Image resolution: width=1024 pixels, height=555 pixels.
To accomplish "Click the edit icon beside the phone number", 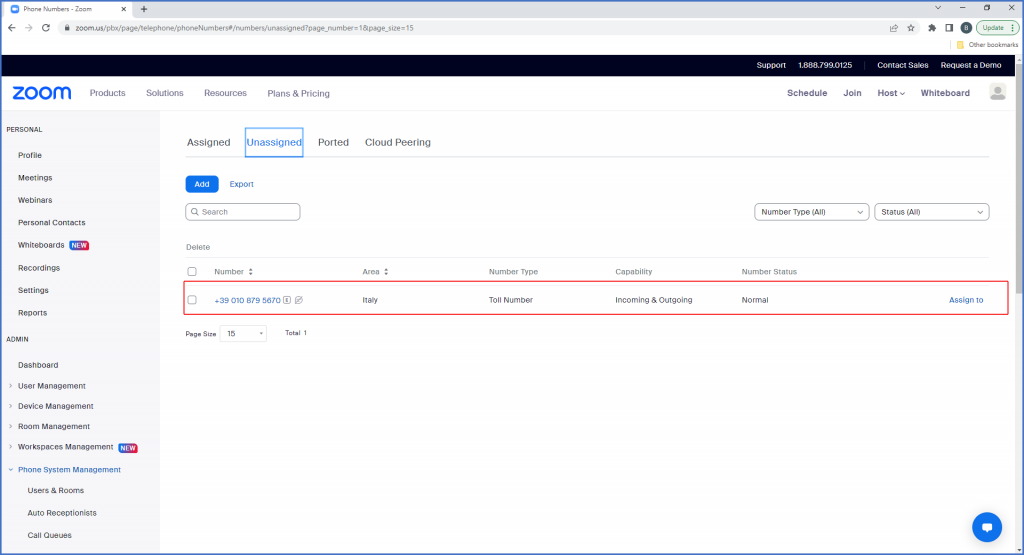I will click(x=299, y=300).
